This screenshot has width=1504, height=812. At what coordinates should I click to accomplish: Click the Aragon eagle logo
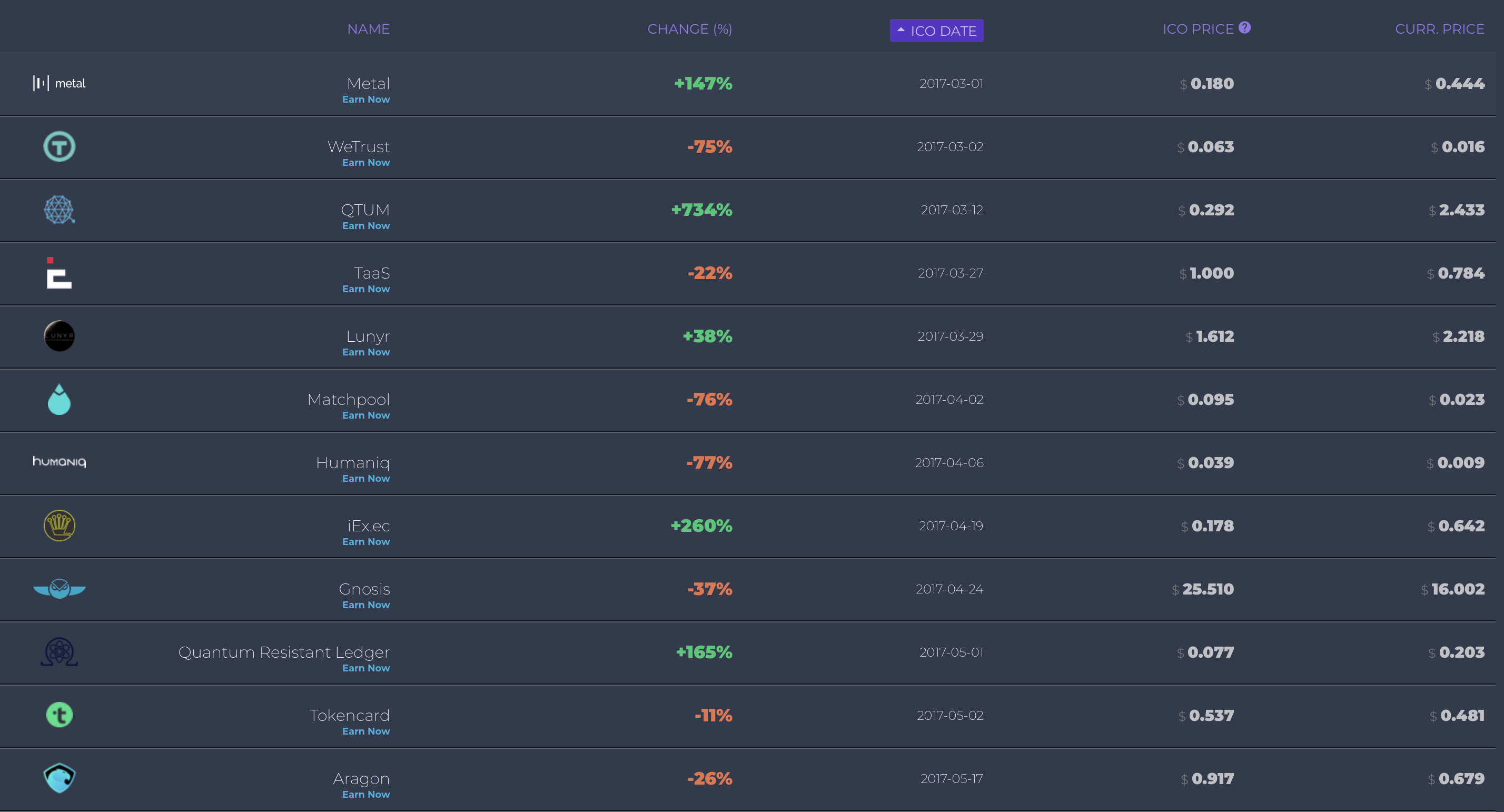pos(59,778)
